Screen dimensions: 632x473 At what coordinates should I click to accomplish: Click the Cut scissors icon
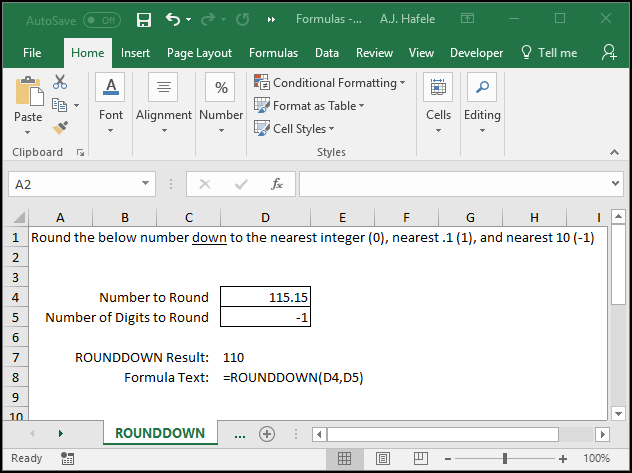(x=60, y=82)
